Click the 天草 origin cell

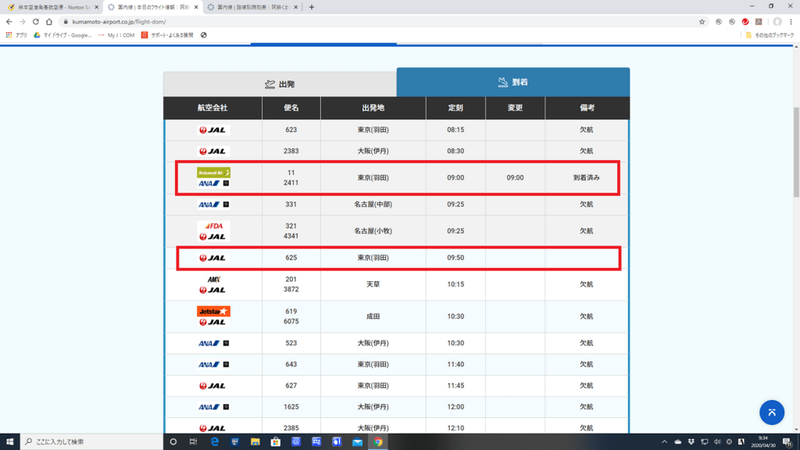[x=373, y=284]
